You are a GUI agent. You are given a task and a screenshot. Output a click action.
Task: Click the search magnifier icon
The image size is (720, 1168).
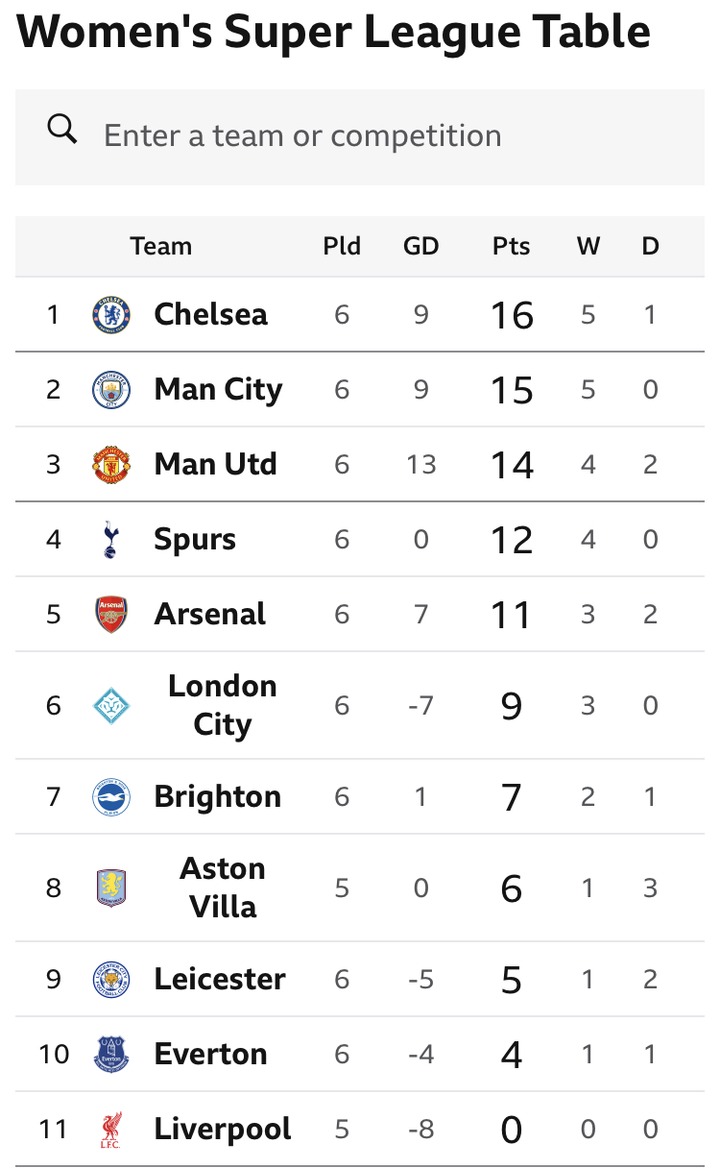62,130
